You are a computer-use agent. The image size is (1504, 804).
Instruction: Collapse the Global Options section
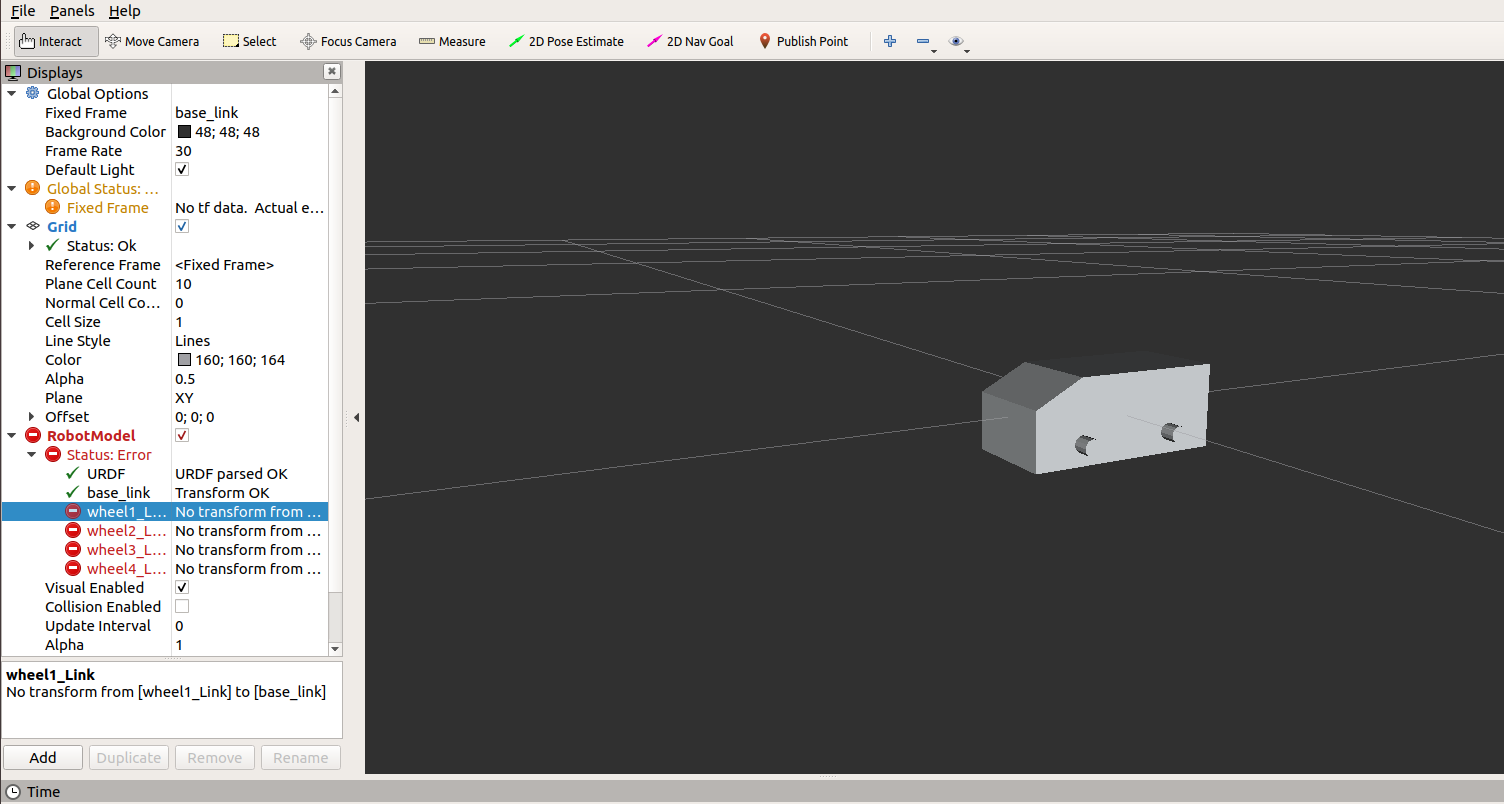pyautogui.click(x=12, y=93)
